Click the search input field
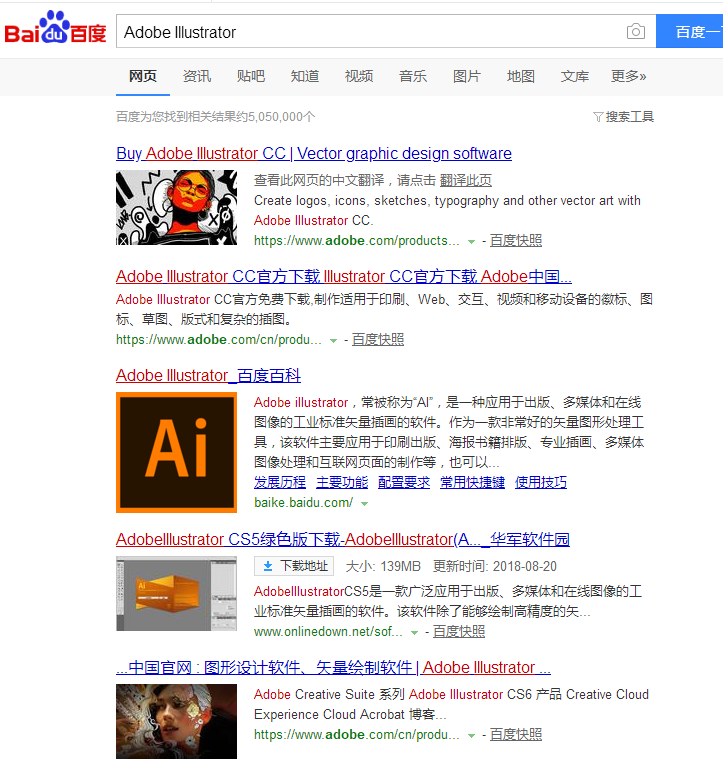The height and width of the screenshot is (766, 723). pos(370,32)
